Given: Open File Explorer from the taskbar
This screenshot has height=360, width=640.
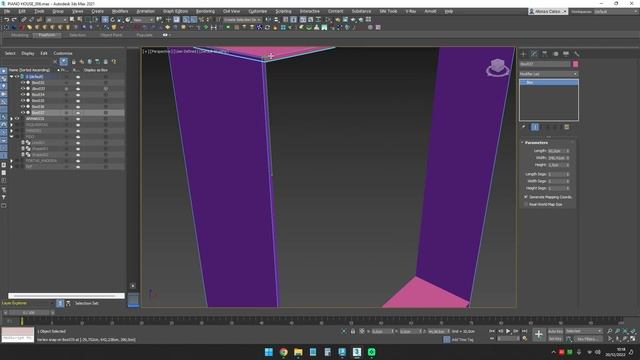Looking at the screenshot, I should [x=298, y=352].
